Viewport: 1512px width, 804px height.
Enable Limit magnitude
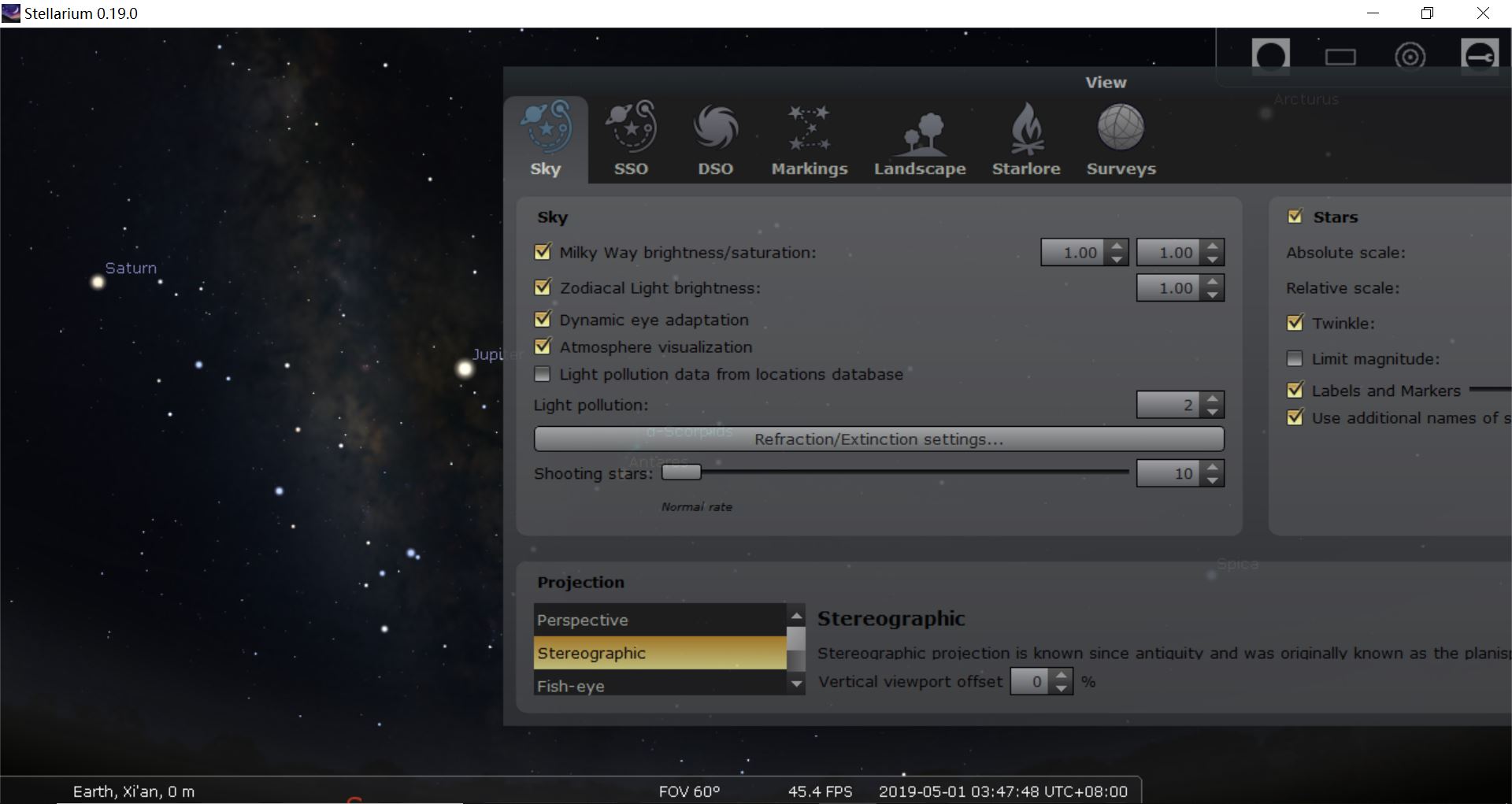coord(1295,358)
